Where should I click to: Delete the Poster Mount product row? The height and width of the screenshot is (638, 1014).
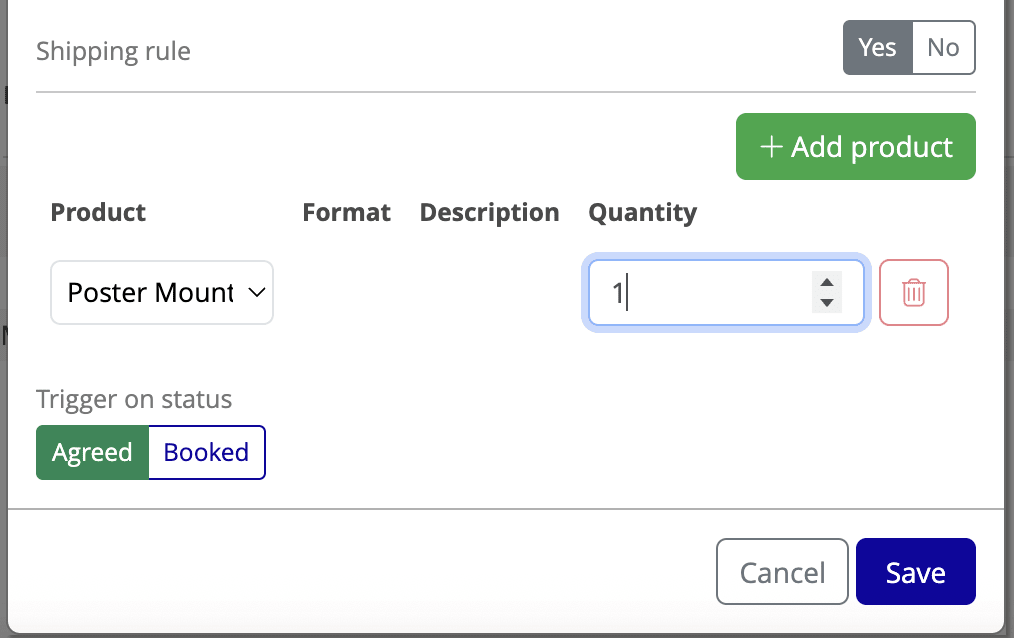[913, 292]
